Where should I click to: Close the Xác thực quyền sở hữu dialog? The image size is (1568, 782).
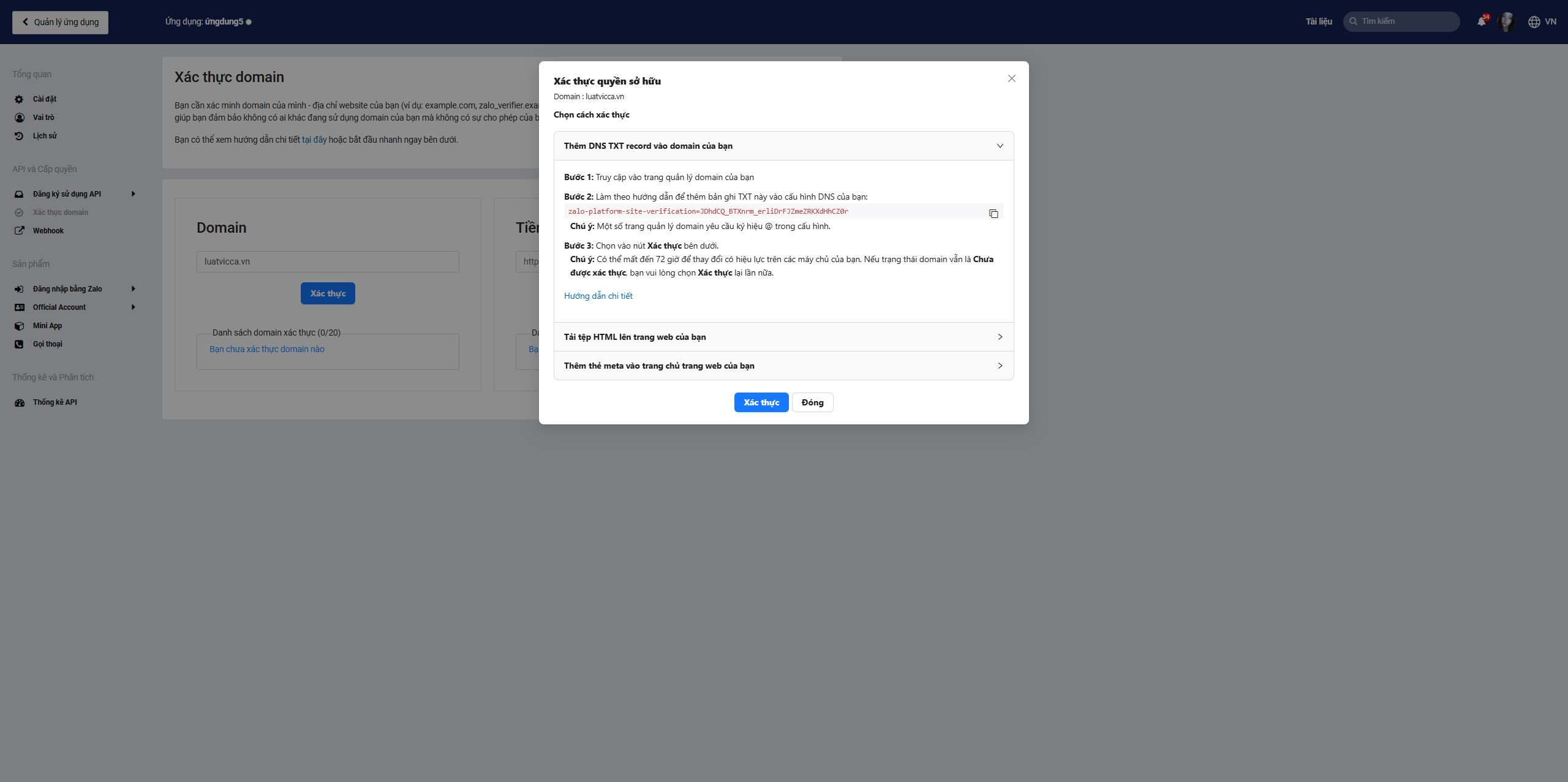point(1012,78)
